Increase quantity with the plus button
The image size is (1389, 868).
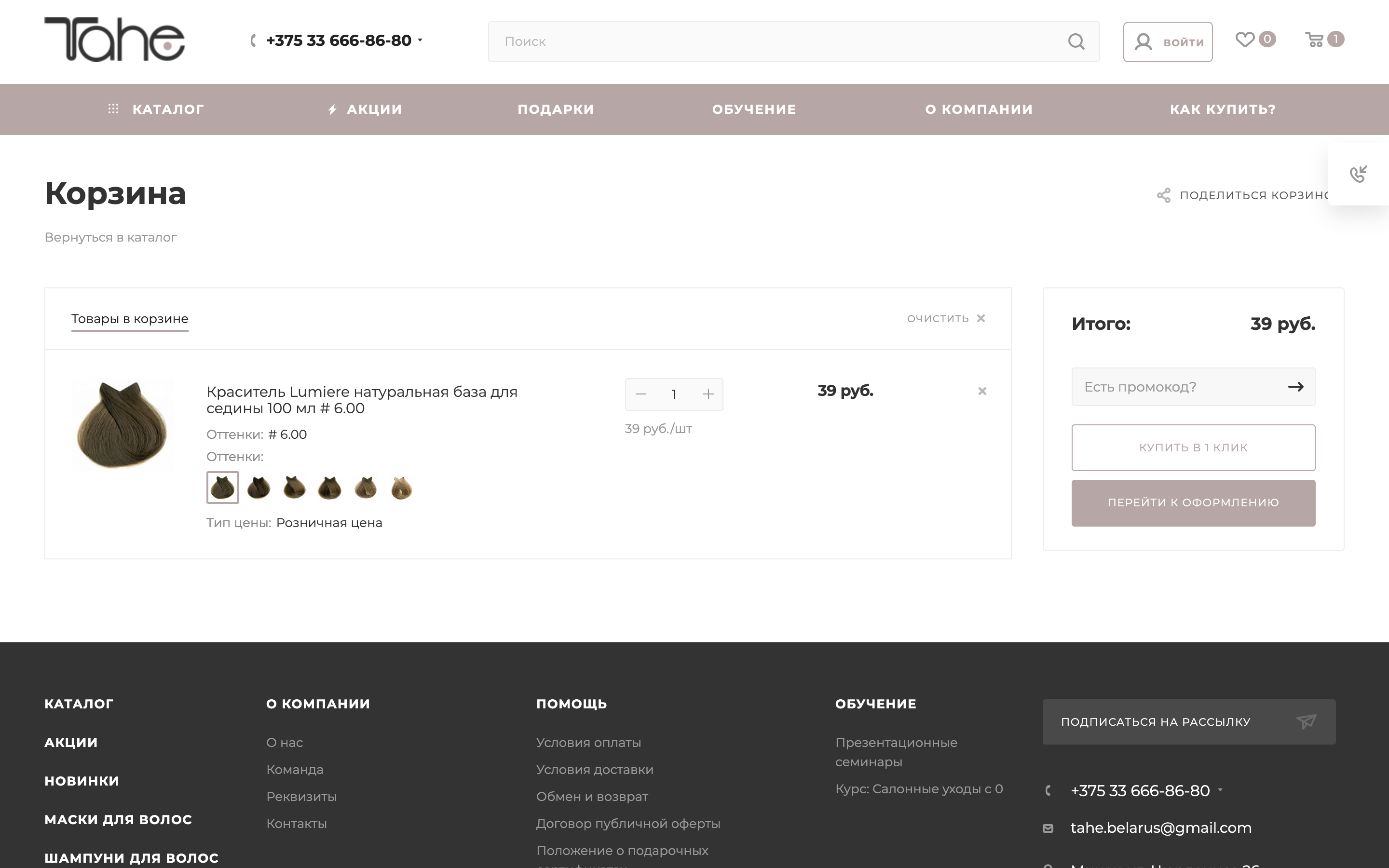(708, 394)
